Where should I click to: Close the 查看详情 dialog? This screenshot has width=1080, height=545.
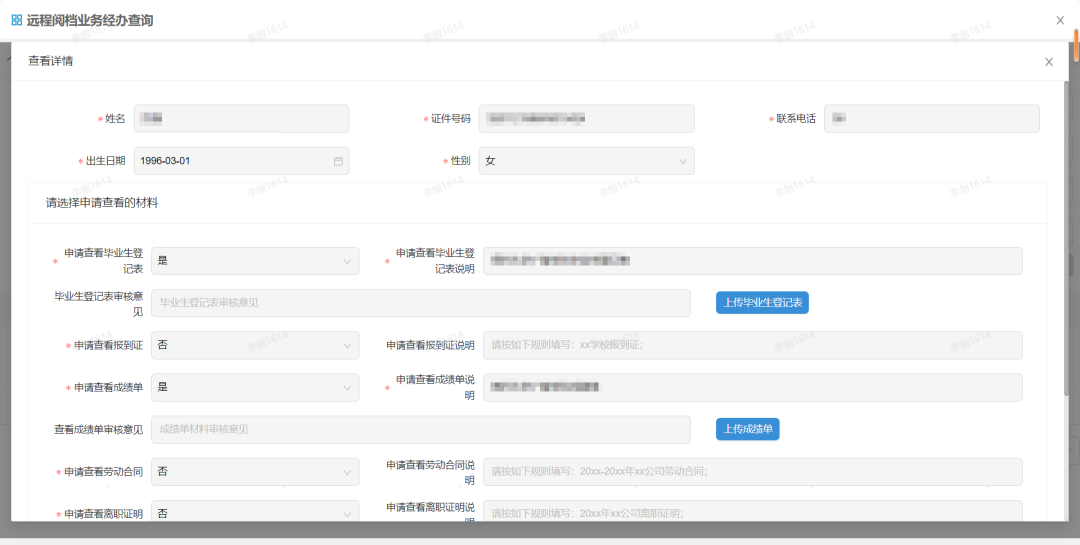[x=1049, y=62]
